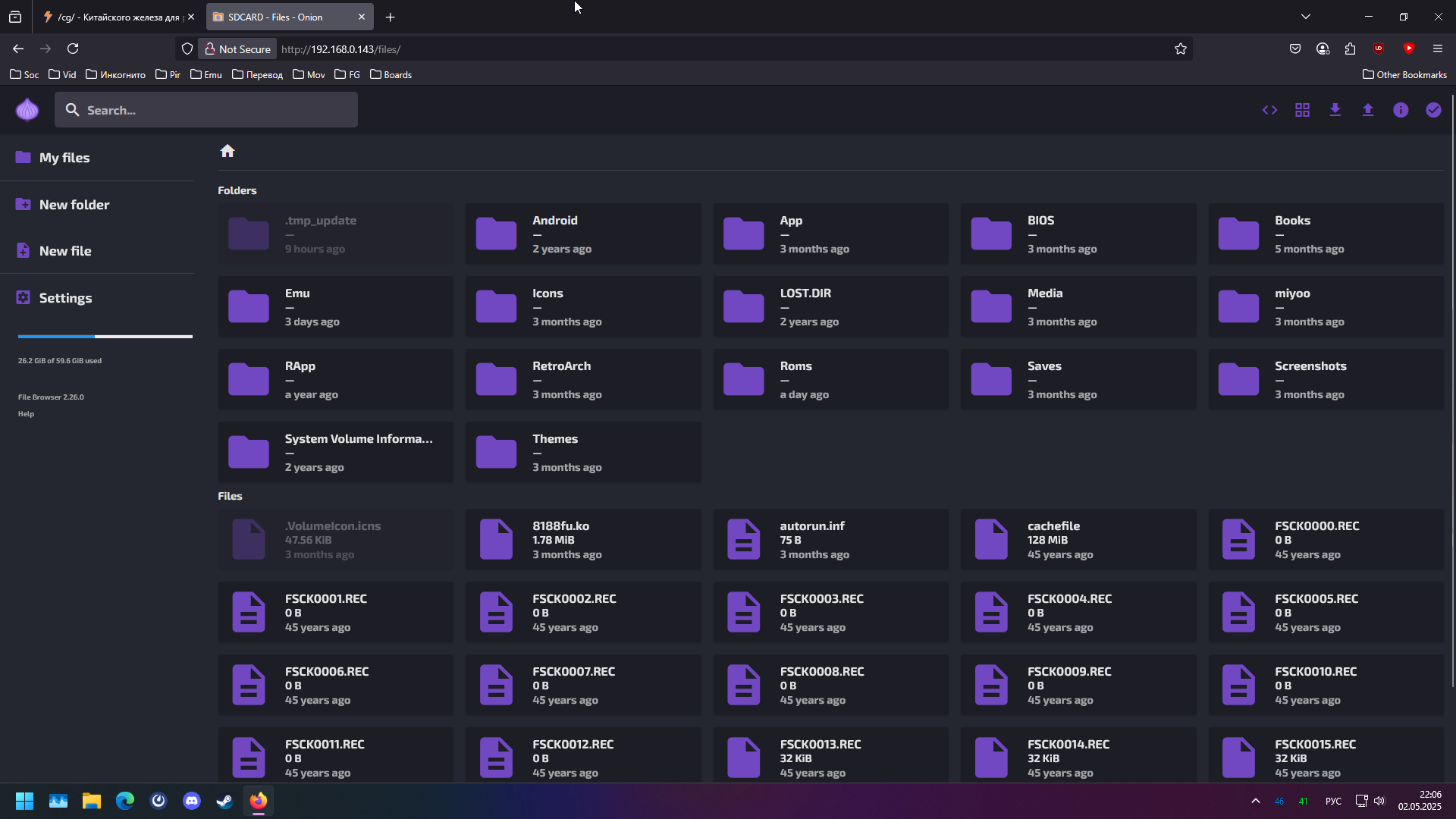This screenshot has height=819, width=1456.
Task: Open the Перевод bookmarks folder
Action: pyautogui.click(x=257, y=74)
